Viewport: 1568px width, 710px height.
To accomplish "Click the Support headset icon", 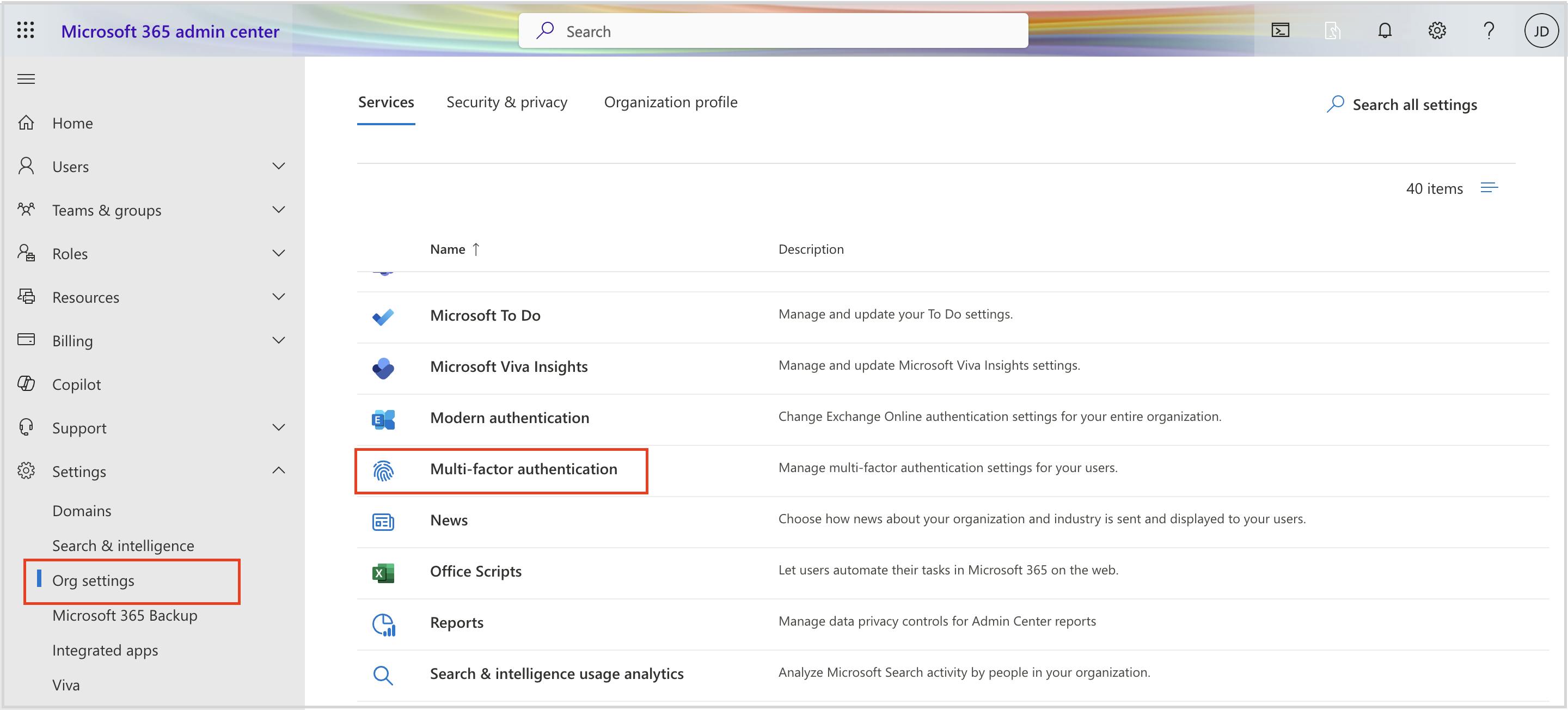I will click(26, 427).
